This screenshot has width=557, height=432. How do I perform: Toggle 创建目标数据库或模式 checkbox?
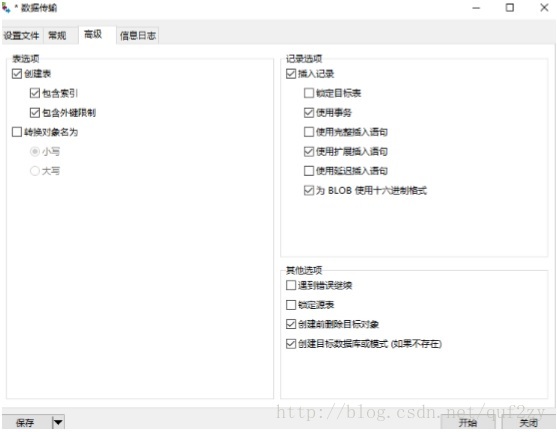pyautogui.click(x=291, y=344)
